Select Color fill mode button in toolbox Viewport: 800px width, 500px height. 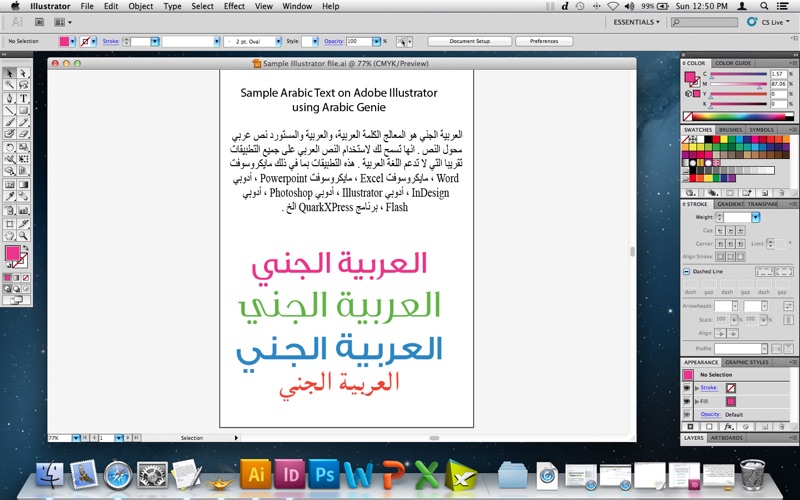tap(7, 278)
